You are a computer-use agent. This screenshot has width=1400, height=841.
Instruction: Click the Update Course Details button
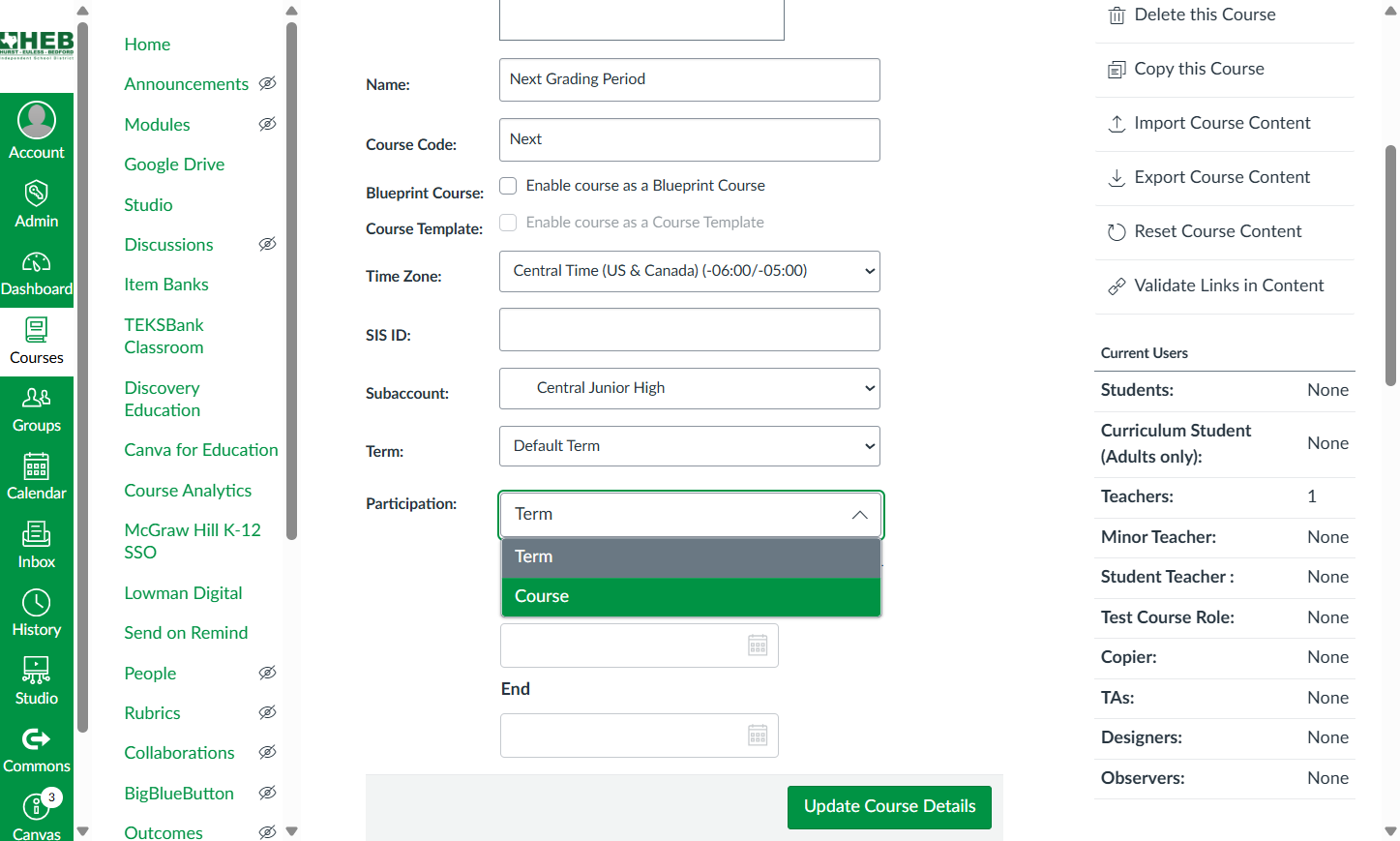pyautogui.click(x=889, y=807)
